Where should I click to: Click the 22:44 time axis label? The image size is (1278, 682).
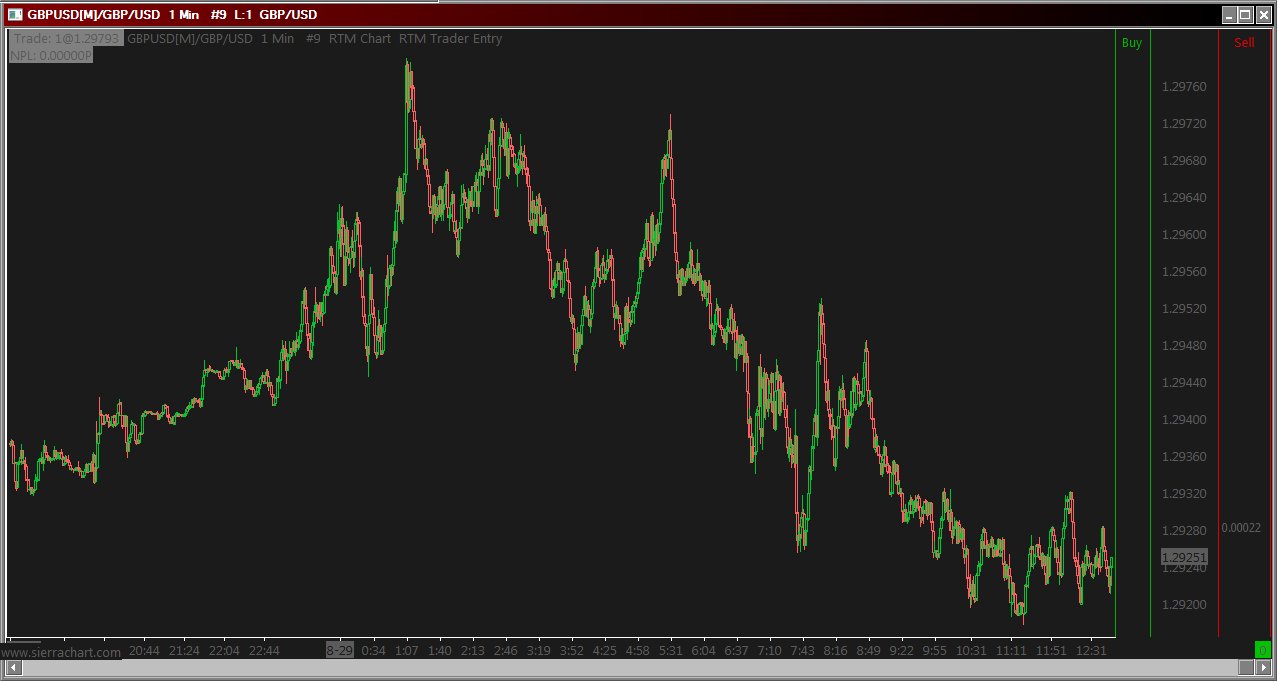point(264,650)
